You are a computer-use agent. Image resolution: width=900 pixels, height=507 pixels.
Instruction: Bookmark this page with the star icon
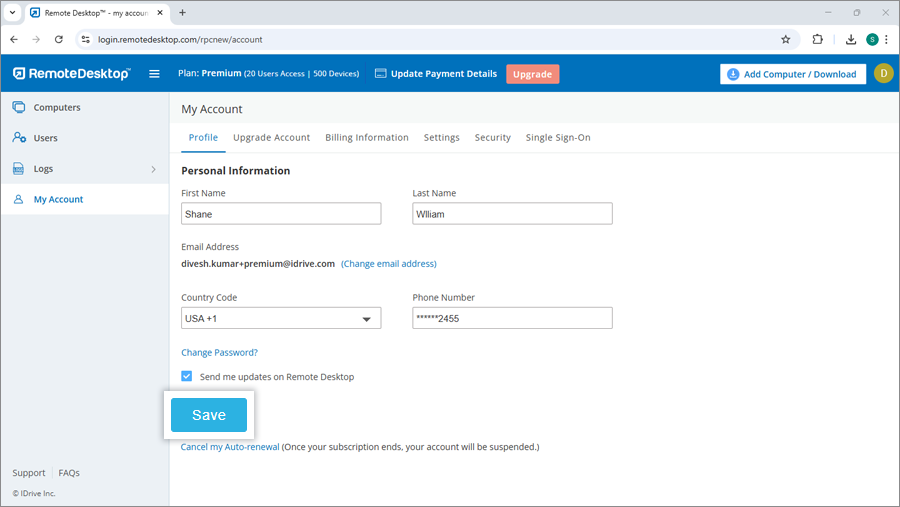(x=785, y=39)
